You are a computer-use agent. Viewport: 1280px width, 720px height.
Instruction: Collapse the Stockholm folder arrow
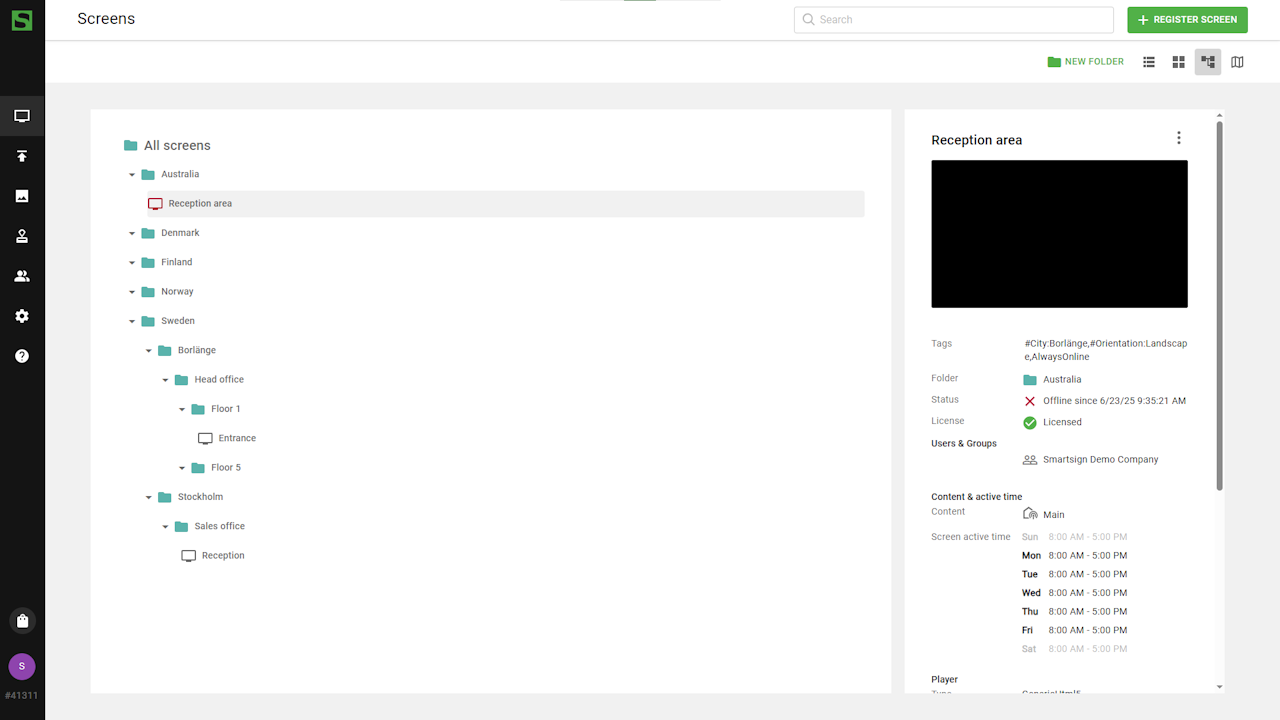[x=149, y=498]
